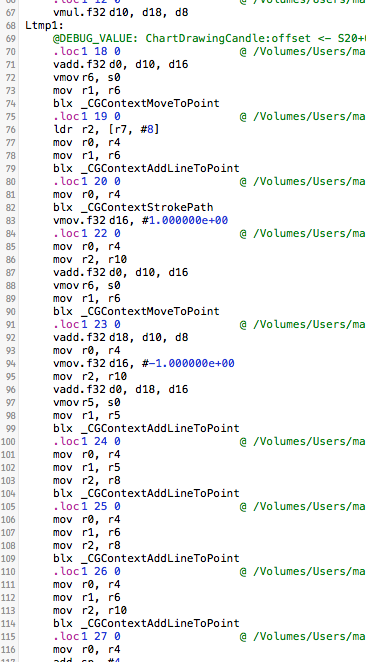Screen dimensions: 366x662
Task: Select the '.loc 1 22 0' directive
Action: [87, 233]
